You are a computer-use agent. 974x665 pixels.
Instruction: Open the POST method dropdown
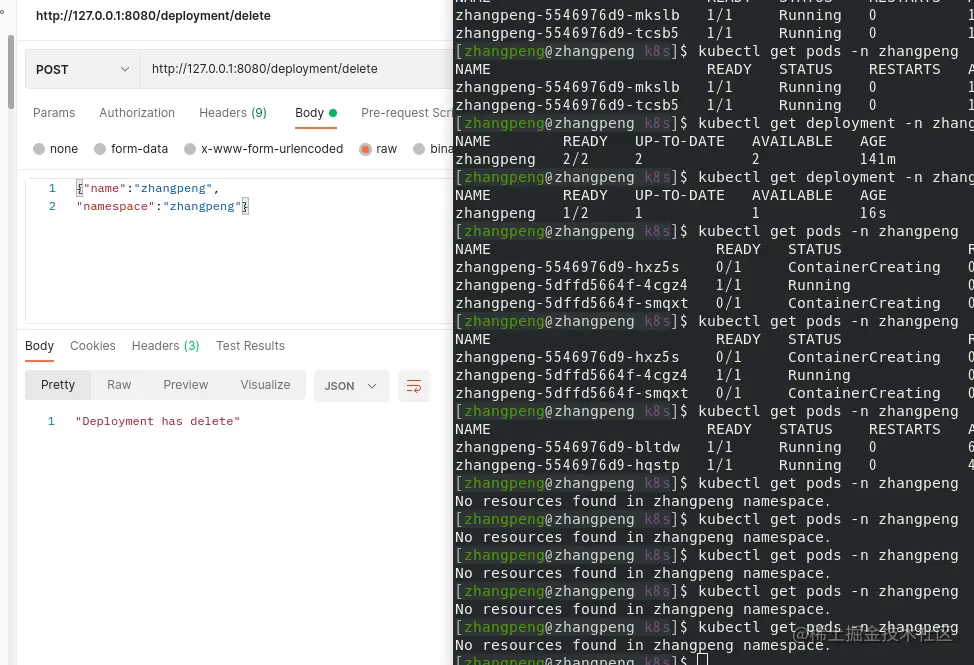83,70
